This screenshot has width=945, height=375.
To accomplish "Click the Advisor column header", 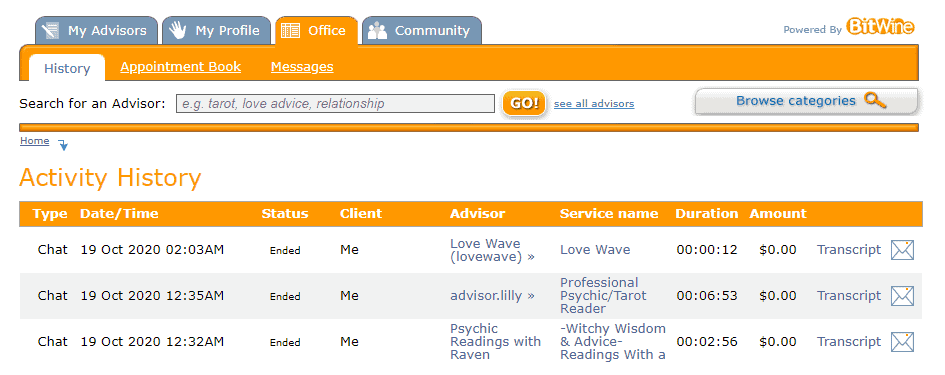I will click(477, 214).
